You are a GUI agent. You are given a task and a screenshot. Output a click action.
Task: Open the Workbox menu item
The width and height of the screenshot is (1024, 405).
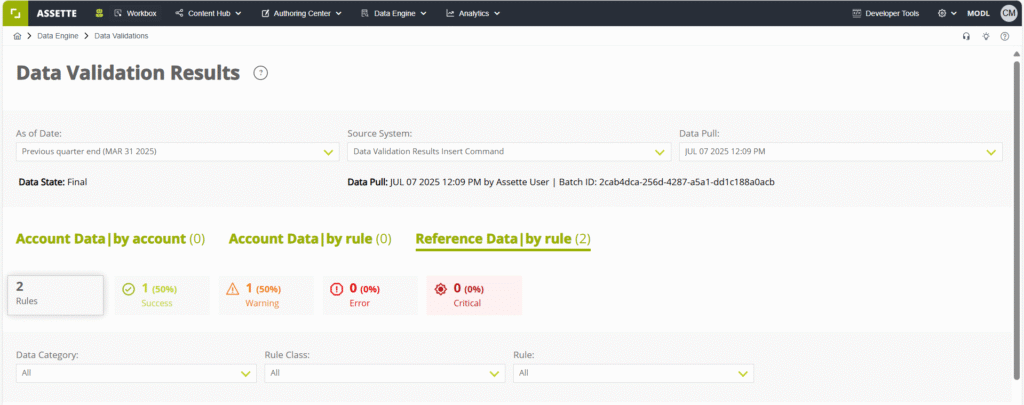click(136, 13)
